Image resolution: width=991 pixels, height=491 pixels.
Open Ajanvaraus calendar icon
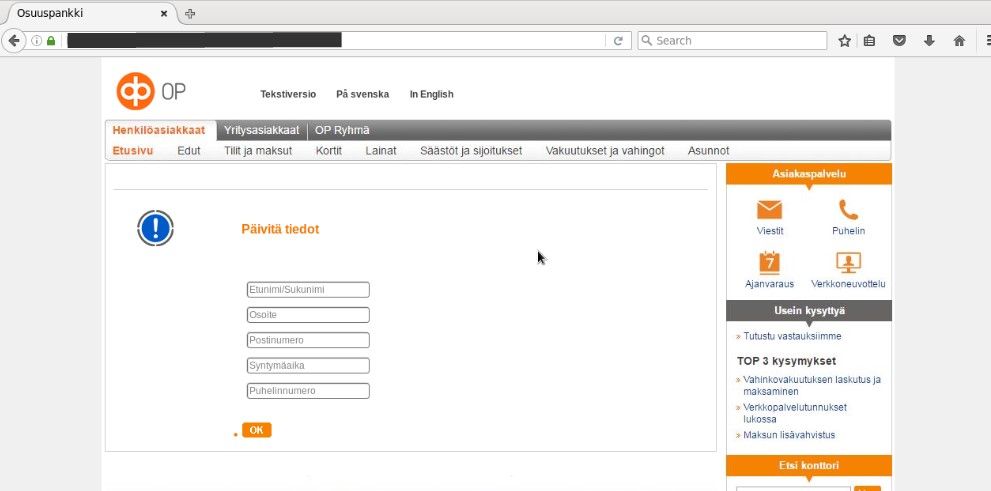(x=769, y=262)
